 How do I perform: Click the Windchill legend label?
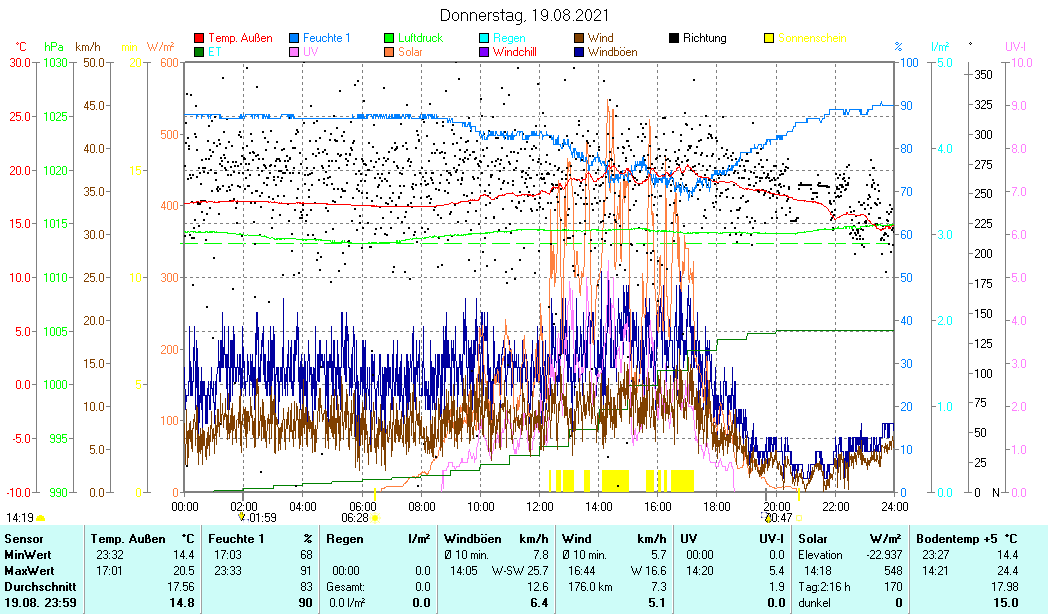(x=515, y=52)
